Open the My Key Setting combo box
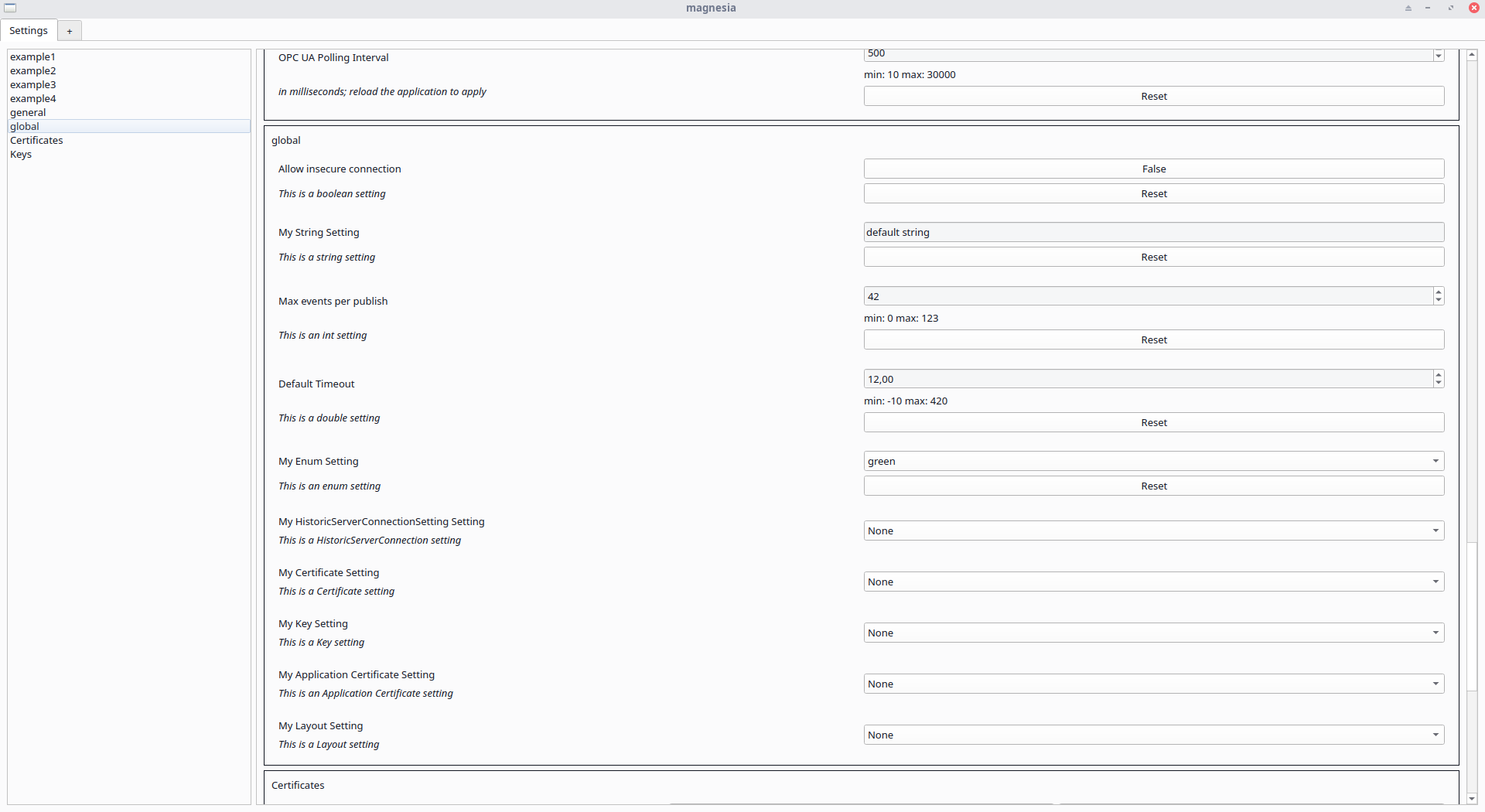The image size is (1485, 812). tap(1153, 633)
